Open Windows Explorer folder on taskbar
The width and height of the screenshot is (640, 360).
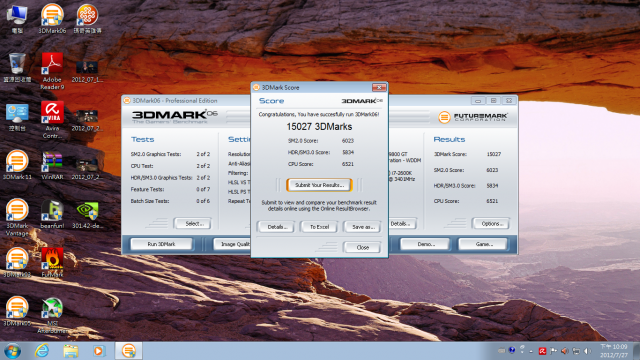click(70, 351)
